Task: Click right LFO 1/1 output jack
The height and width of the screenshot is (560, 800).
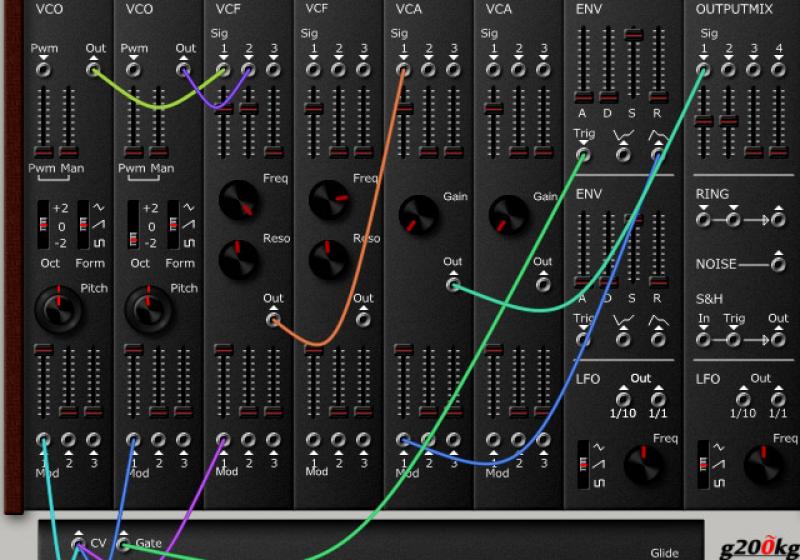Action: click(778, 399)
